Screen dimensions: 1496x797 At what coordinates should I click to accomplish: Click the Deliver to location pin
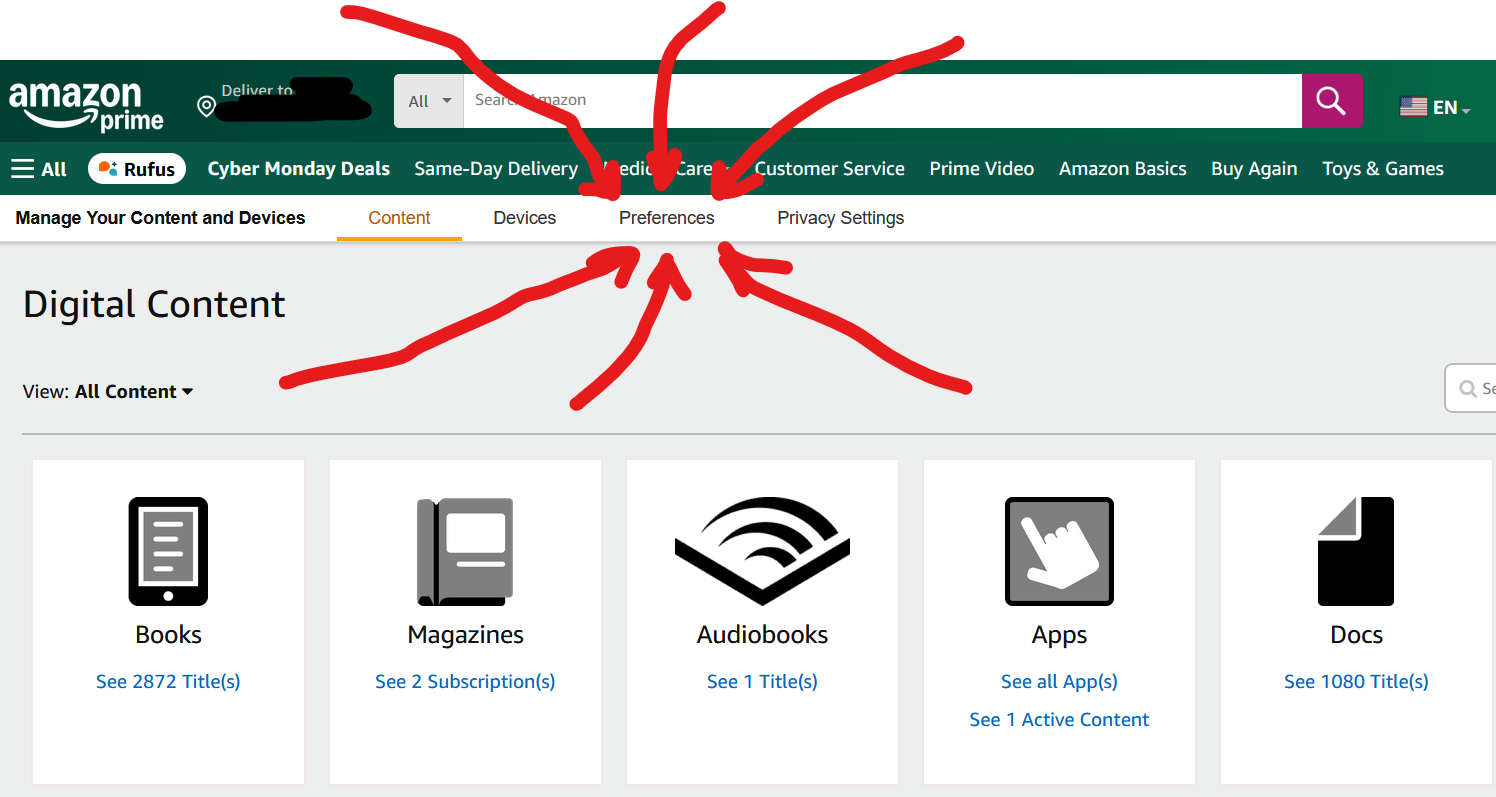207,107
